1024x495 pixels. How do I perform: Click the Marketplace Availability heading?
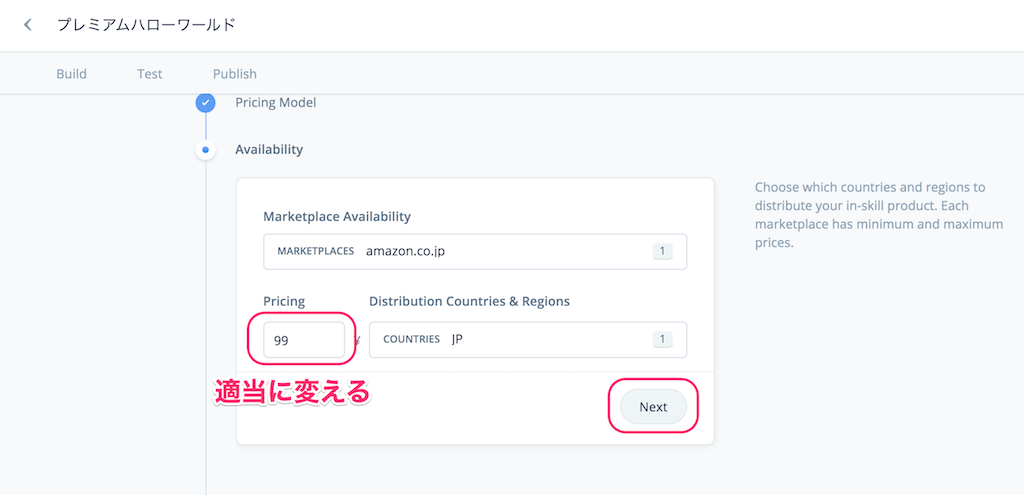pyautogui.click(x=337, y=216)
